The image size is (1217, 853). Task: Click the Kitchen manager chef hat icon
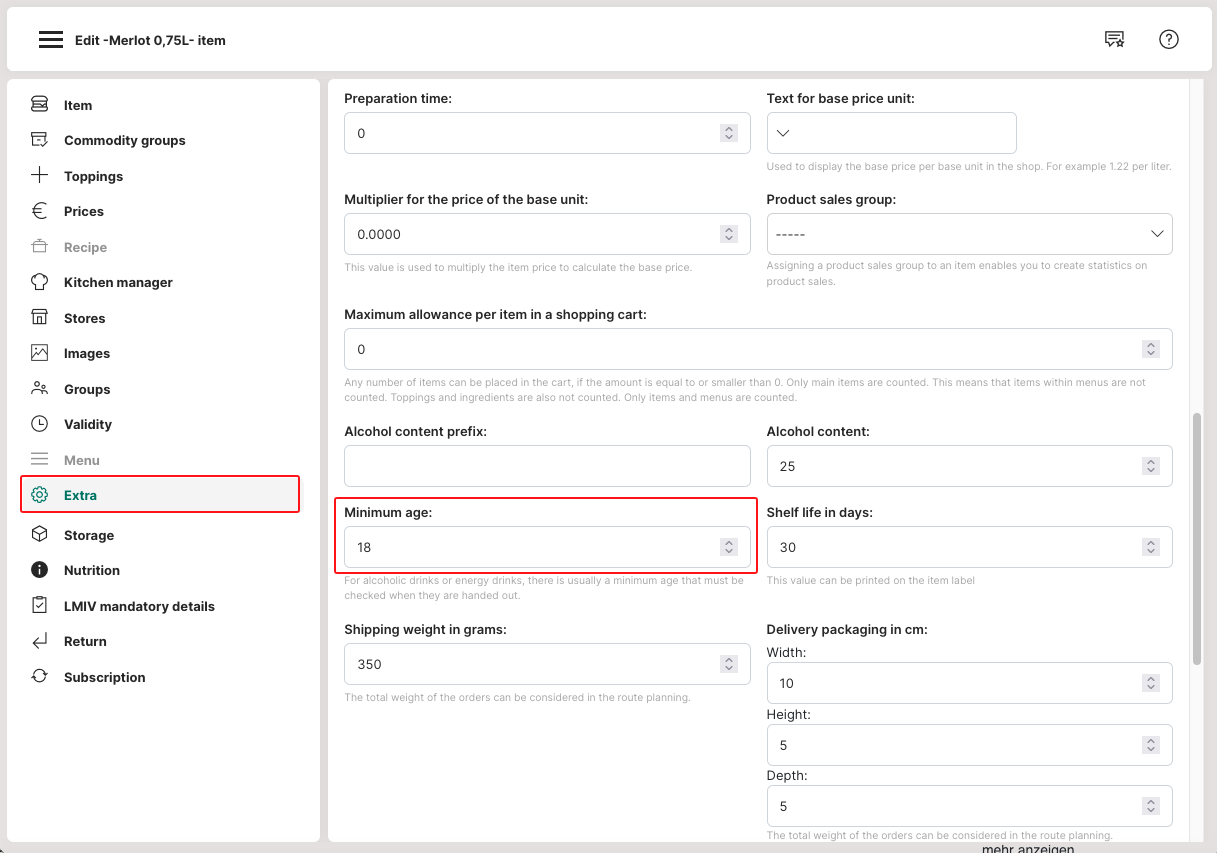coord(39,282)
